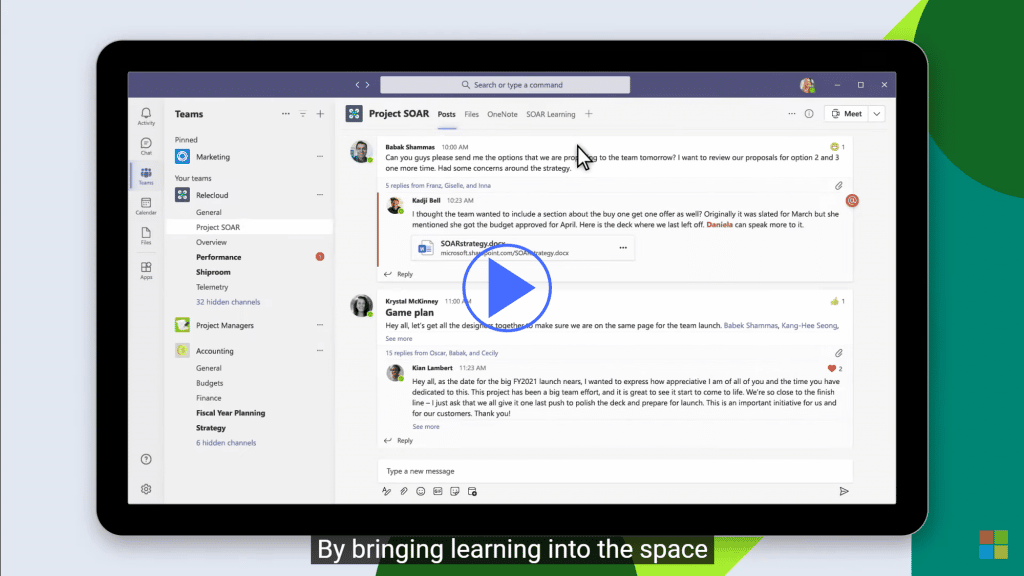Select the Teams icon in sidebar
Viewport: 1024px width, 576px height.
146,176
